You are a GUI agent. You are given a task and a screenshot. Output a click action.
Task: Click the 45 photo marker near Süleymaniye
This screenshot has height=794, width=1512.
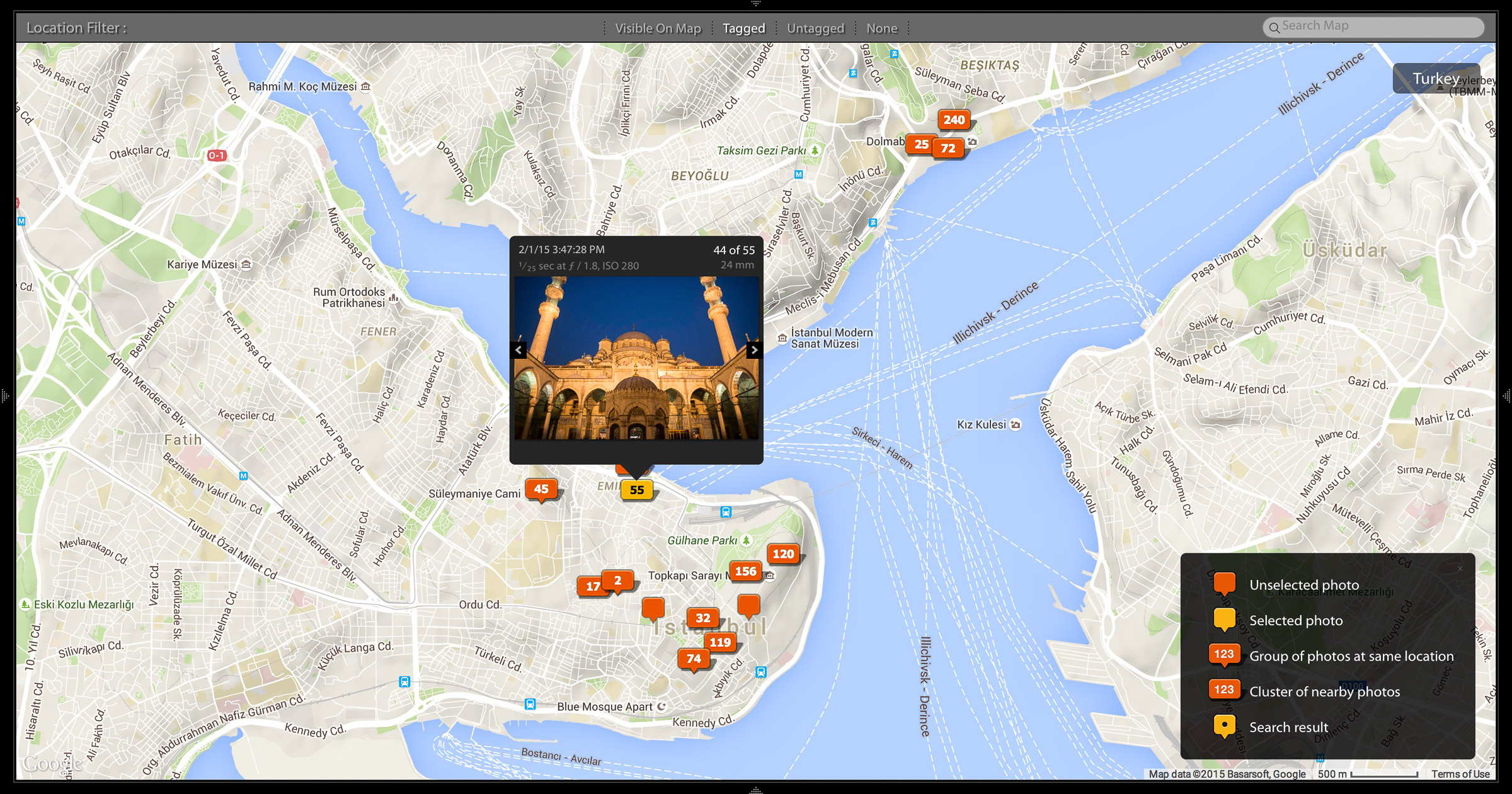click(541, 490)
